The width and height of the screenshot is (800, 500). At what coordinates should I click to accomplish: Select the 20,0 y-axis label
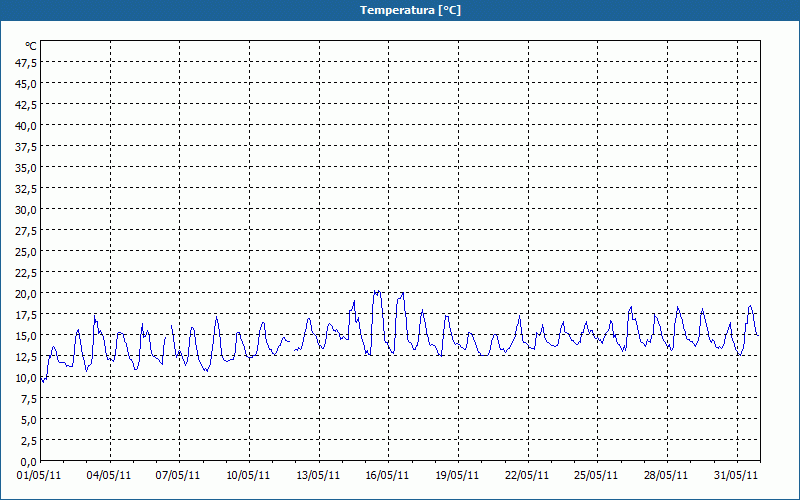pos(27,294)
